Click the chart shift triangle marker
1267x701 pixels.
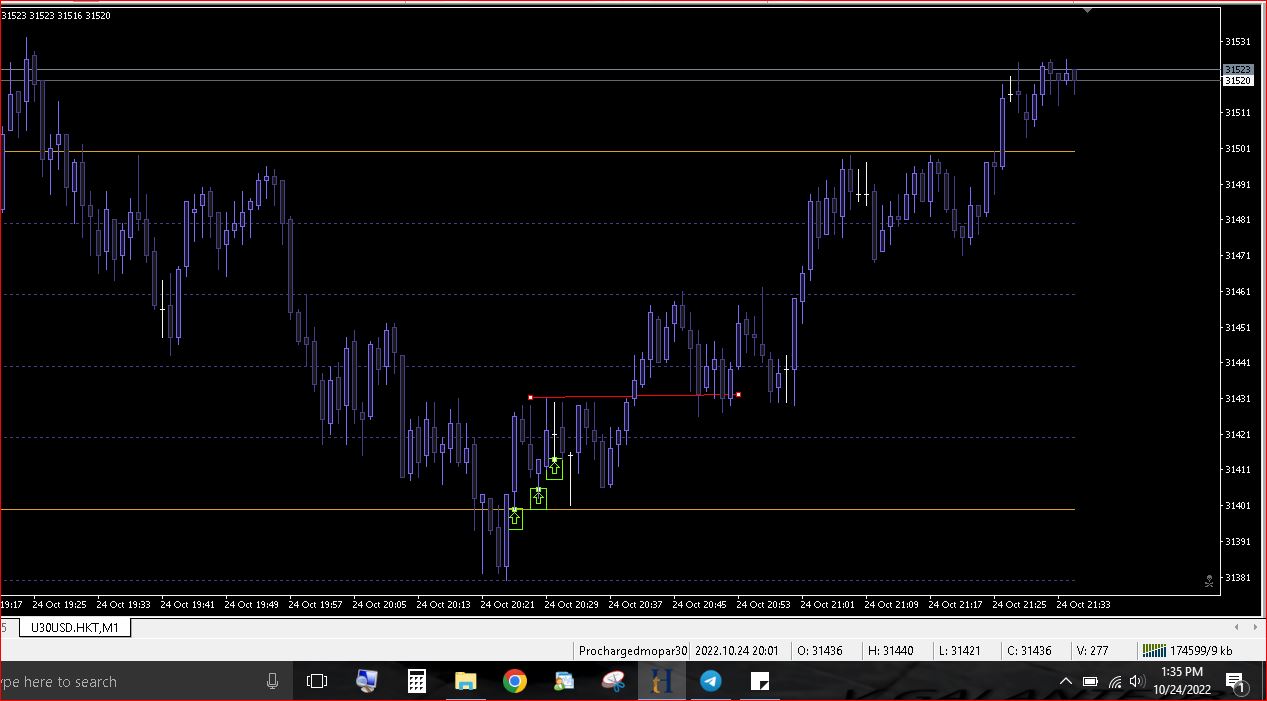1088,11
